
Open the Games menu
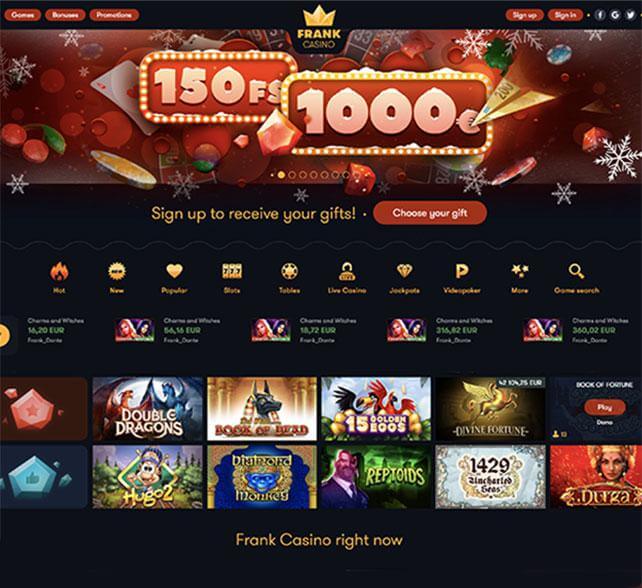(23, 15)
